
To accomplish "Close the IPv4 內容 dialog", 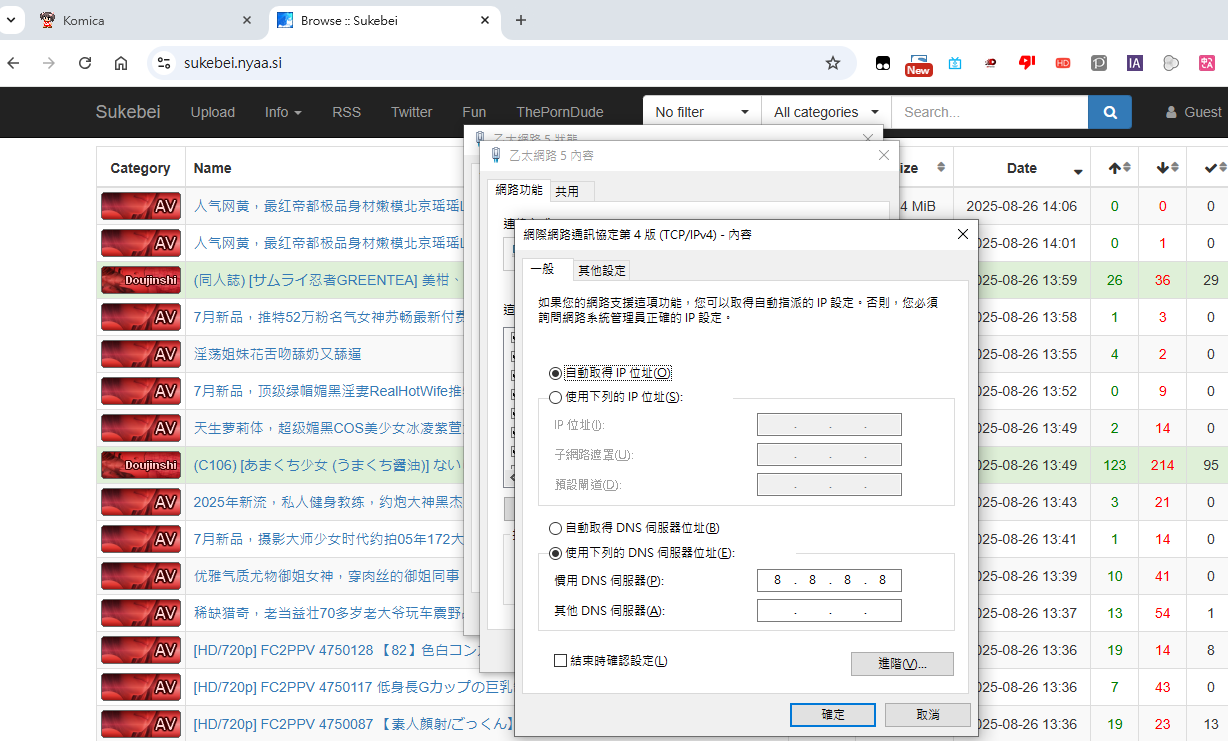I will coord(963,234).
